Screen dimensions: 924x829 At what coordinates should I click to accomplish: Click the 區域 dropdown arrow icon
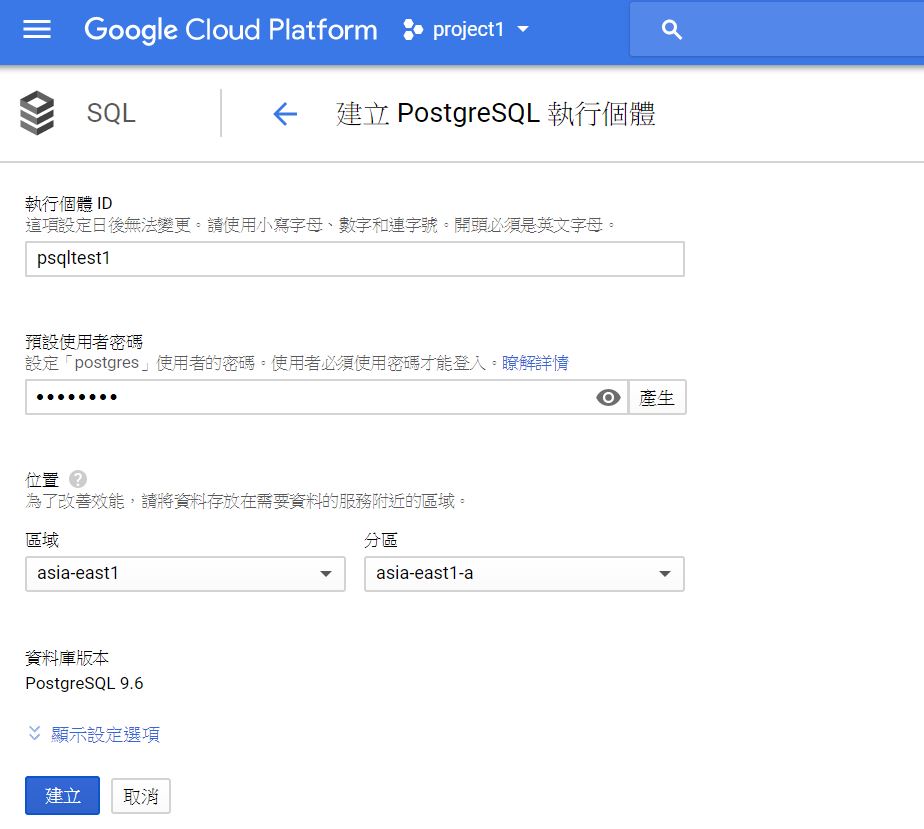click(325, 574)
